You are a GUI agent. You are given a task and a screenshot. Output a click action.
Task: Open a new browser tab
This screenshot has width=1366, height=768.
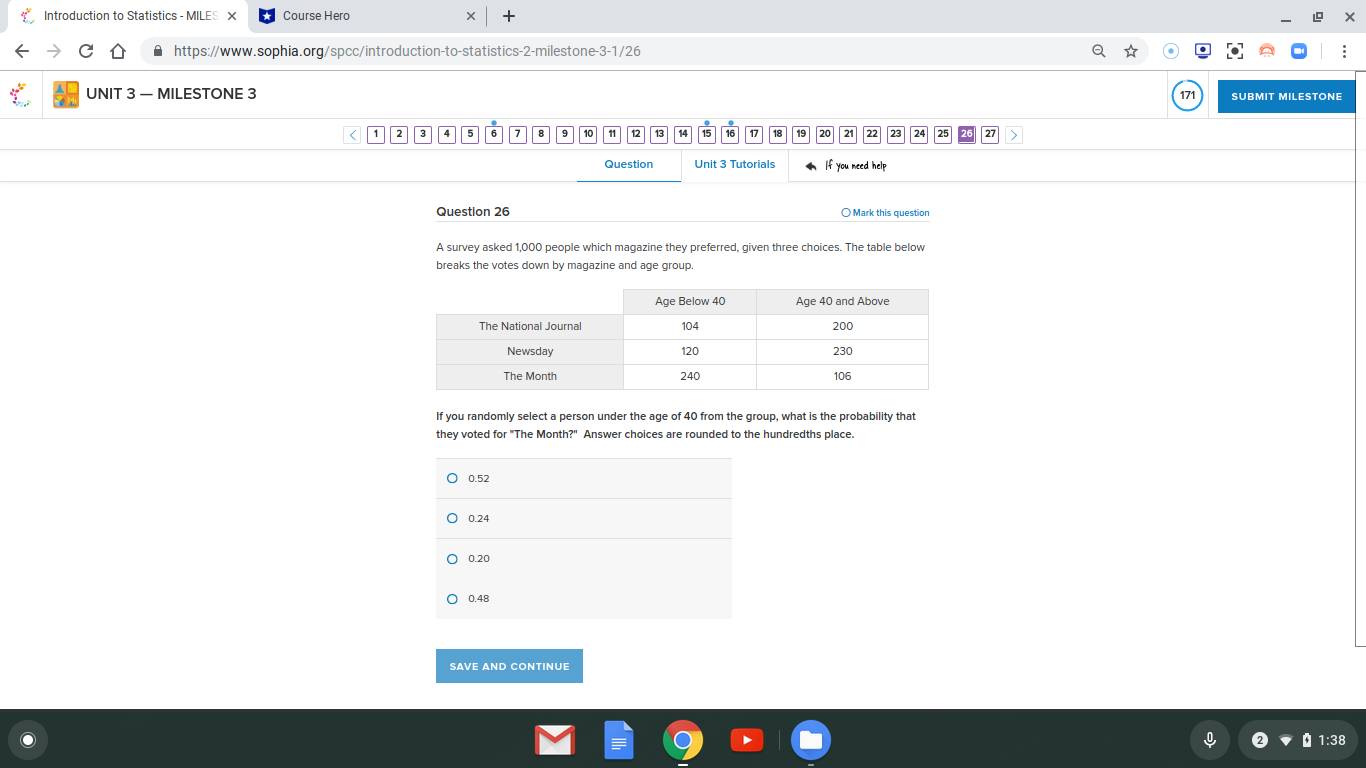(x=509, y=16)
